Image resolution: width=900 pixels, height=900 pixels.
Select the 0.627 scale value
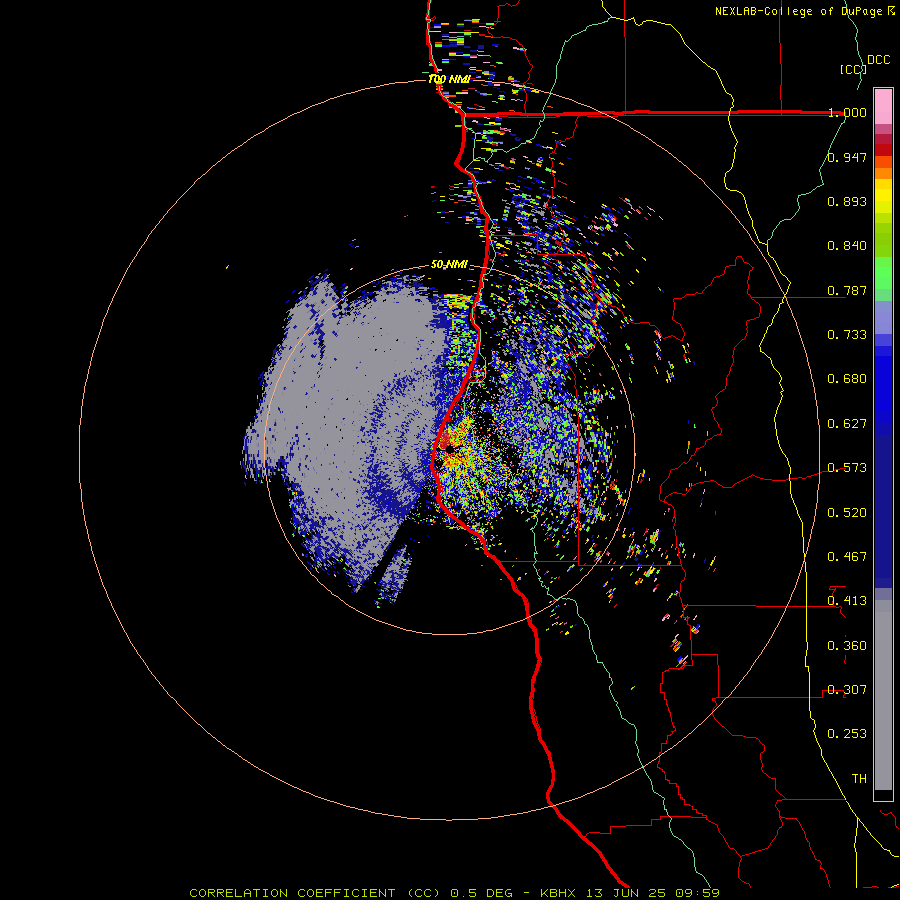pos(847,424)
